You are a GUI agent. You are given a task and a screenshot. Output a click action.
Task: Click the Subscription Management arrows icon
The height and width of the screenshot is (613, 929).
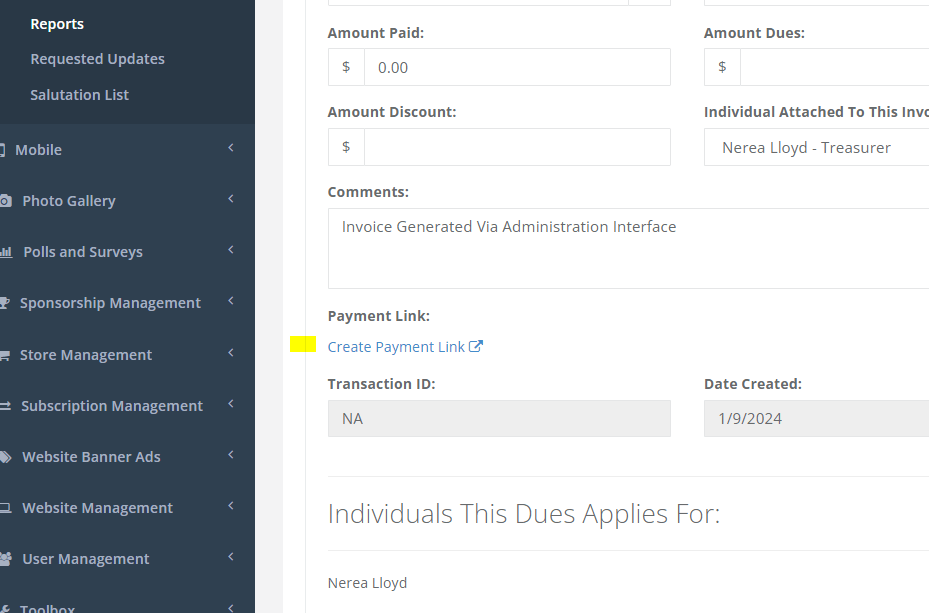[x=5, y=406]
